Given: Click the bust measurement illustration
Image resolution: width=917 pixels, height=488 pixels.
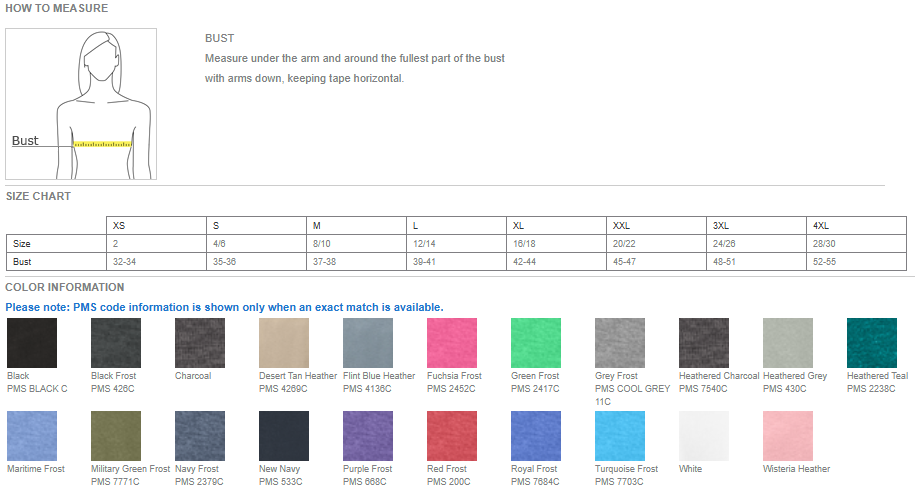Looking at the screenshot, I should (81, 104).
